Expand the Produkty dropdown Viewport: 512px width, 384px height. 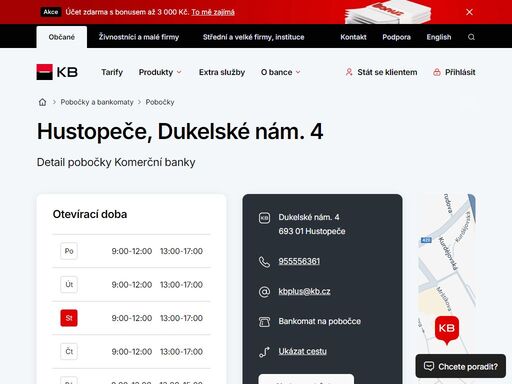(160, 72)
